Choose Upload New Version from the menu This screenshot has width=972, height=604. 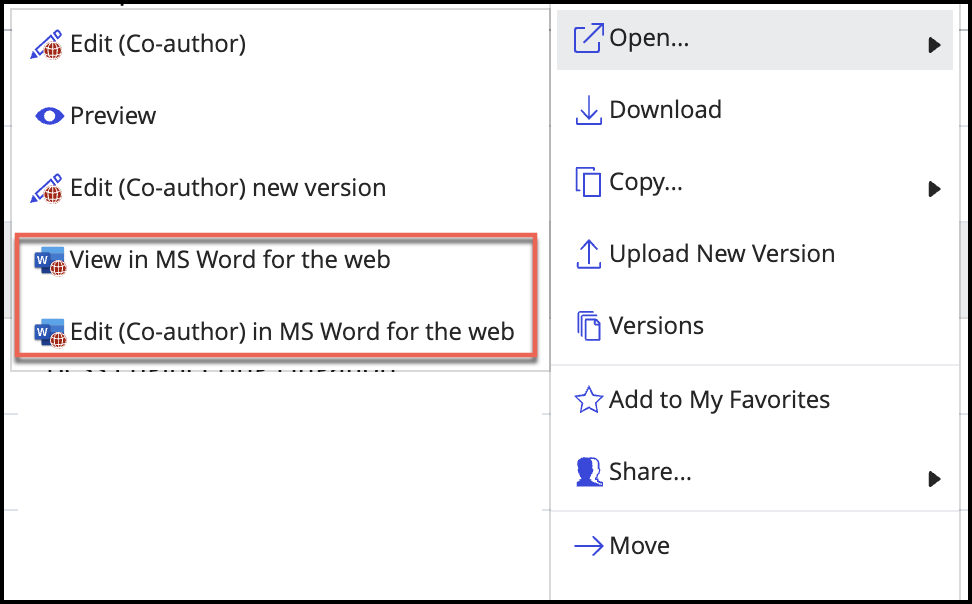click(722, 254)
